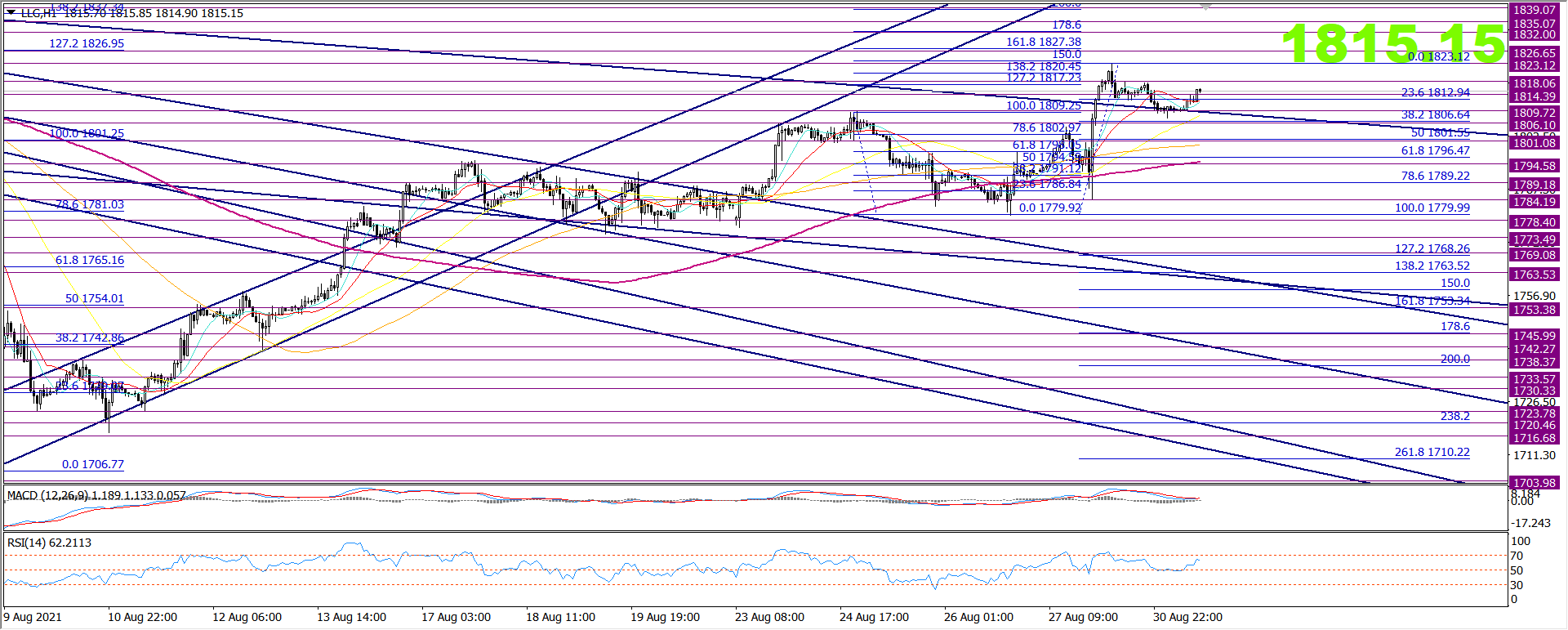Click the 138.2 1820.45 extension label

(1044, 66)
